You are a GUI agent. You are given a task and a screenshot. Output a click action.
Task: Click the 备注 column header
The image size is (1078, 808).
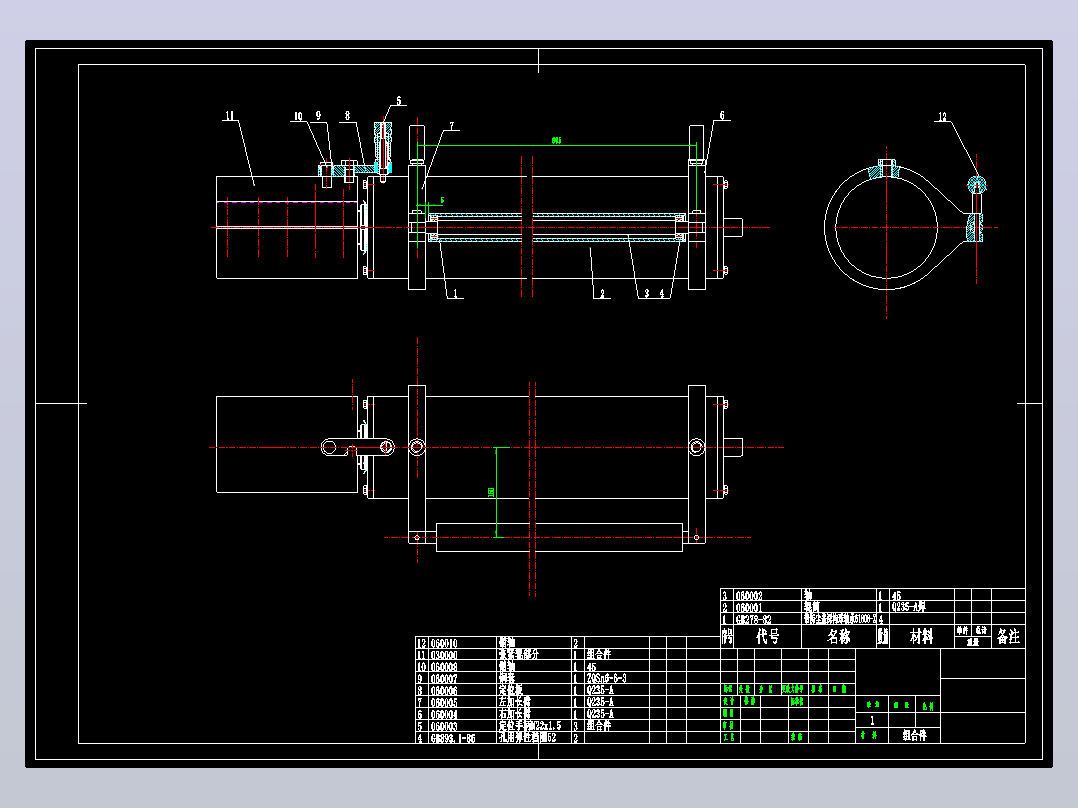1009,637
